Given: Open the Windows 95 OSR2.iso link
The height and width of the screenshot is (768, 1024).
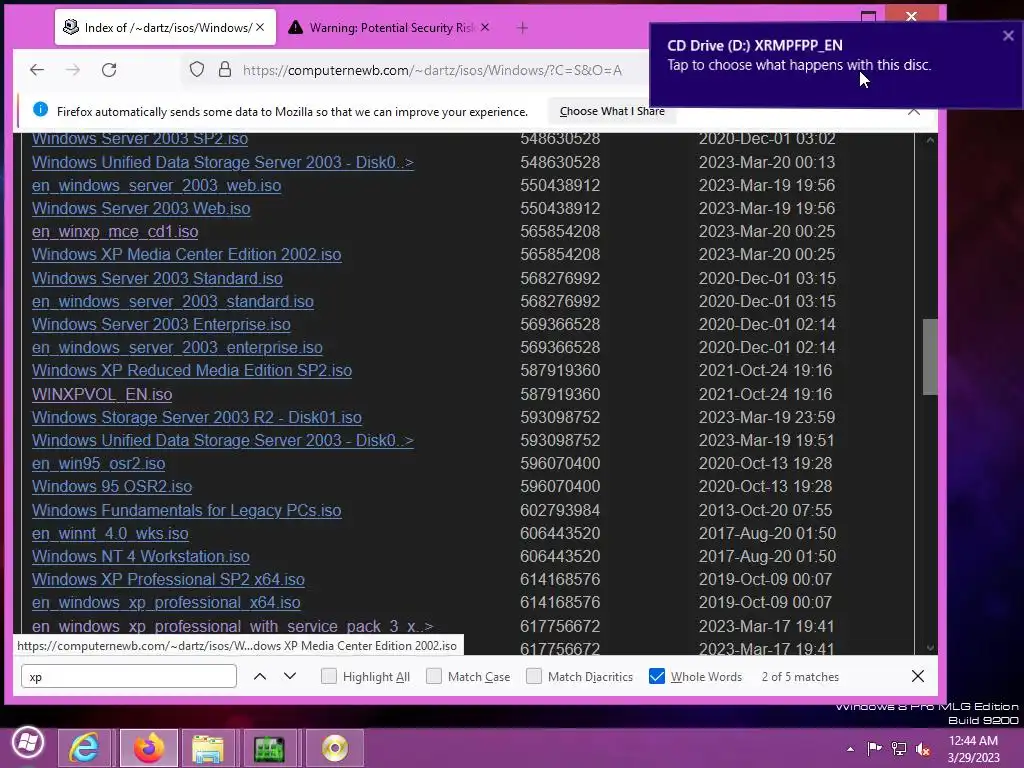Looking at the screenshot, I should (112, 487).
